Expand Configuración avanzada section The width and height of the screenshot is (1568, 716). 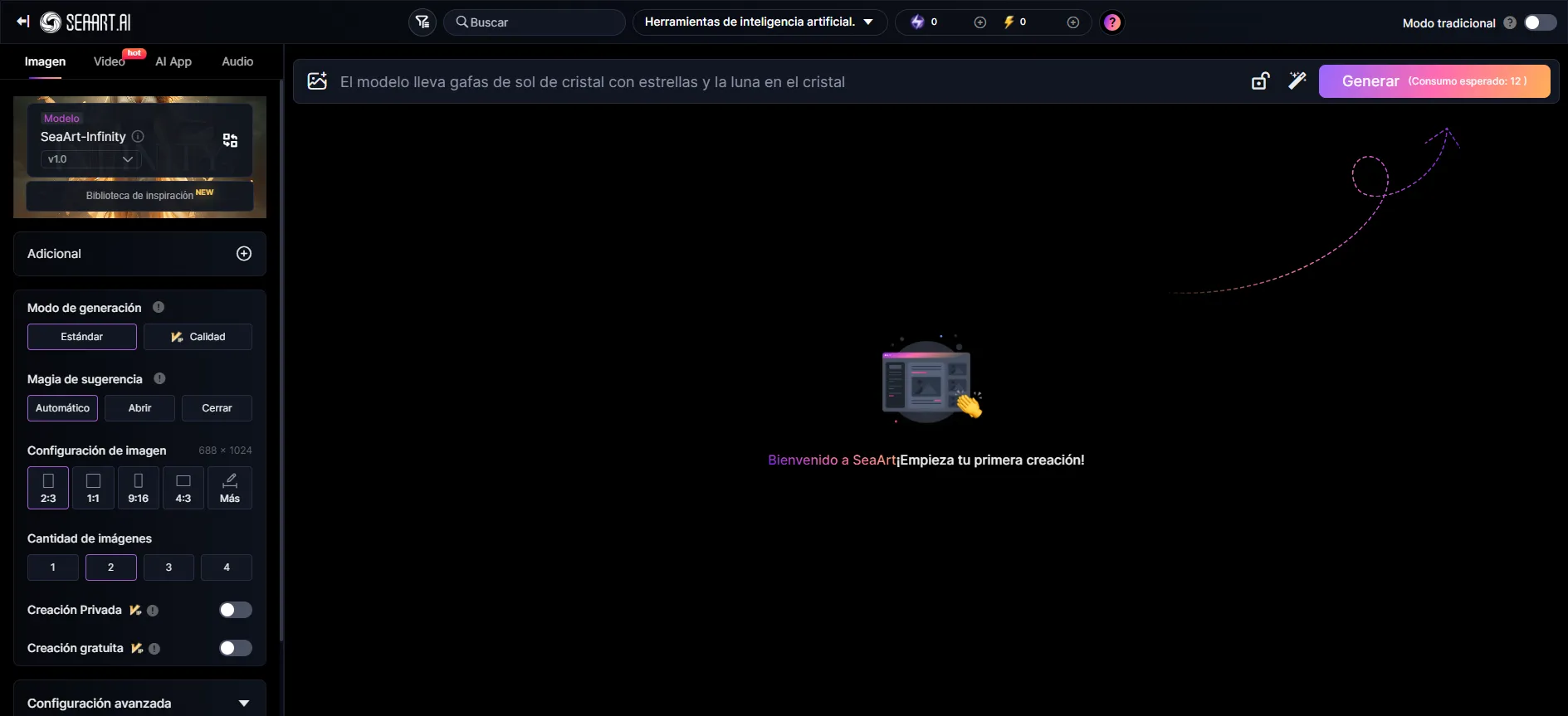243,703
